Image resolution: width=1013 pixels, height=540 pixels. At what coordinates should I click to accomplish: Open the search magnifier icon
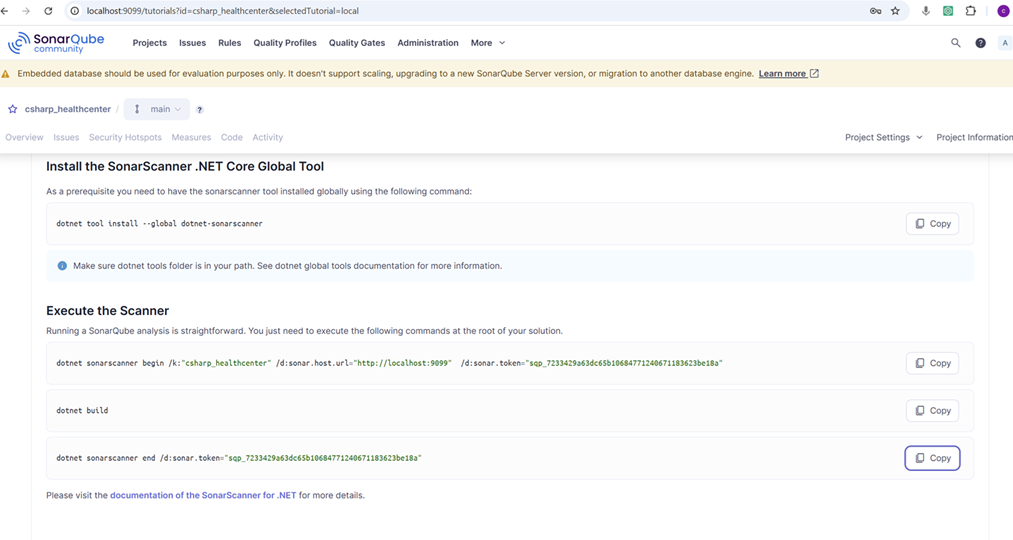click(x=956, y=43)
